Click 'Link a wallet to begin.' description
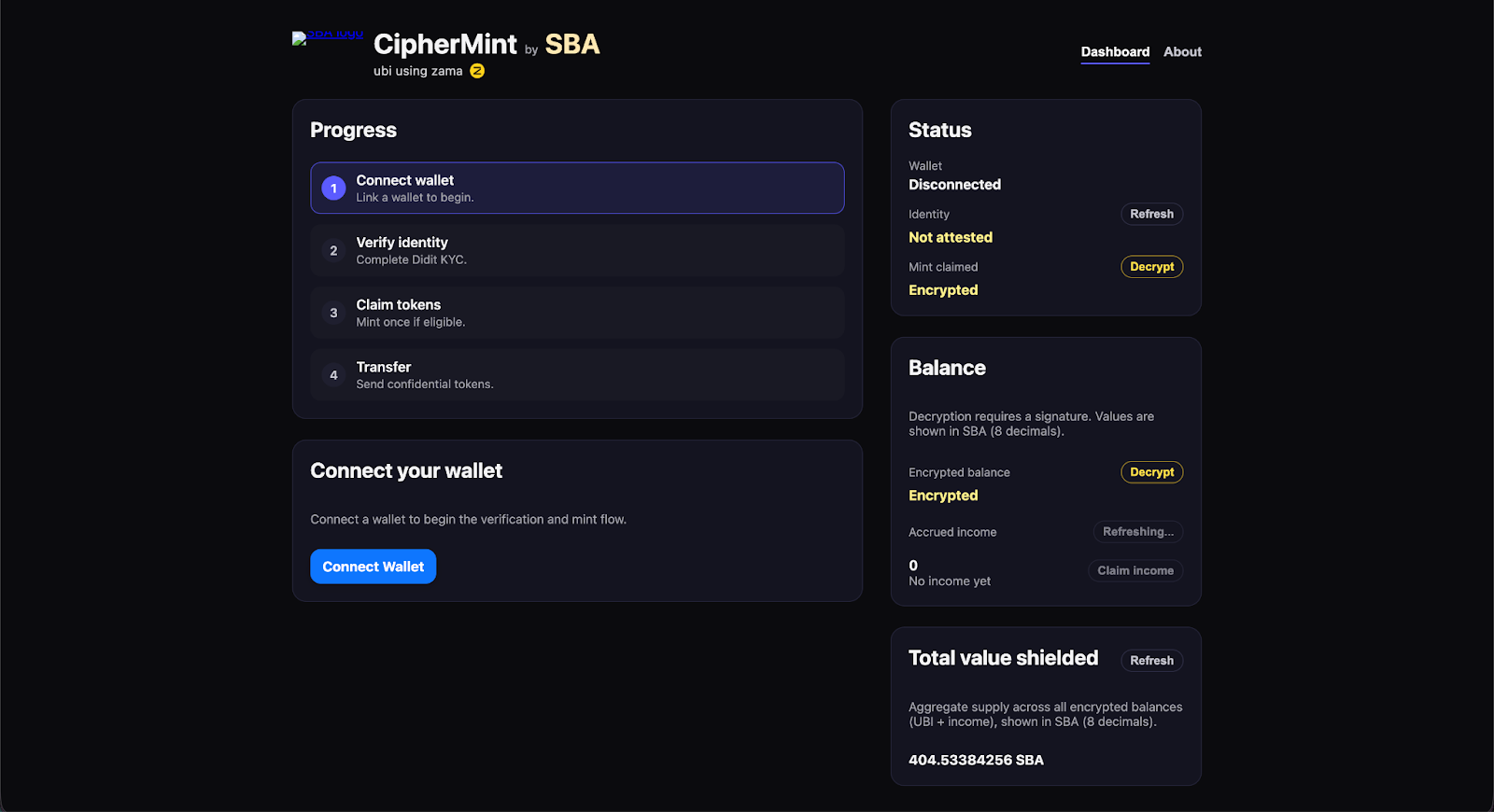The width and height of the screenshot is (1494, 812). tap(415, 198)
